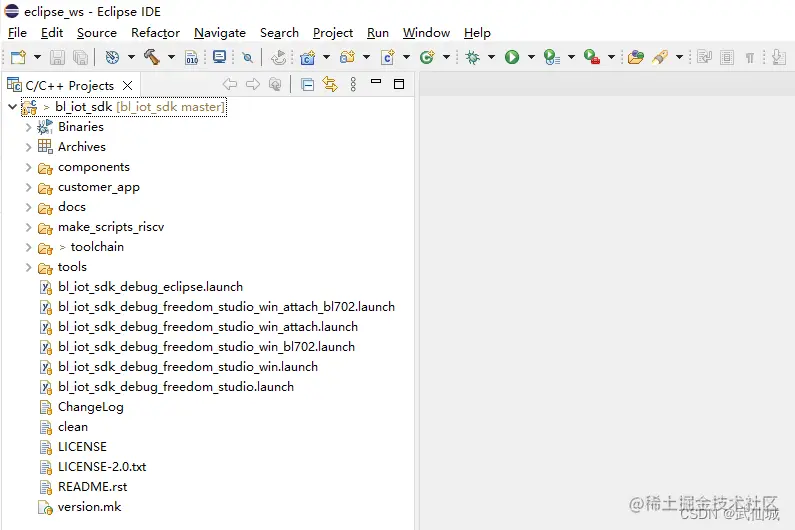795x530 pixels.
Task: Select the tools folder
Action: pyautogui.click(x=72, y=267)
